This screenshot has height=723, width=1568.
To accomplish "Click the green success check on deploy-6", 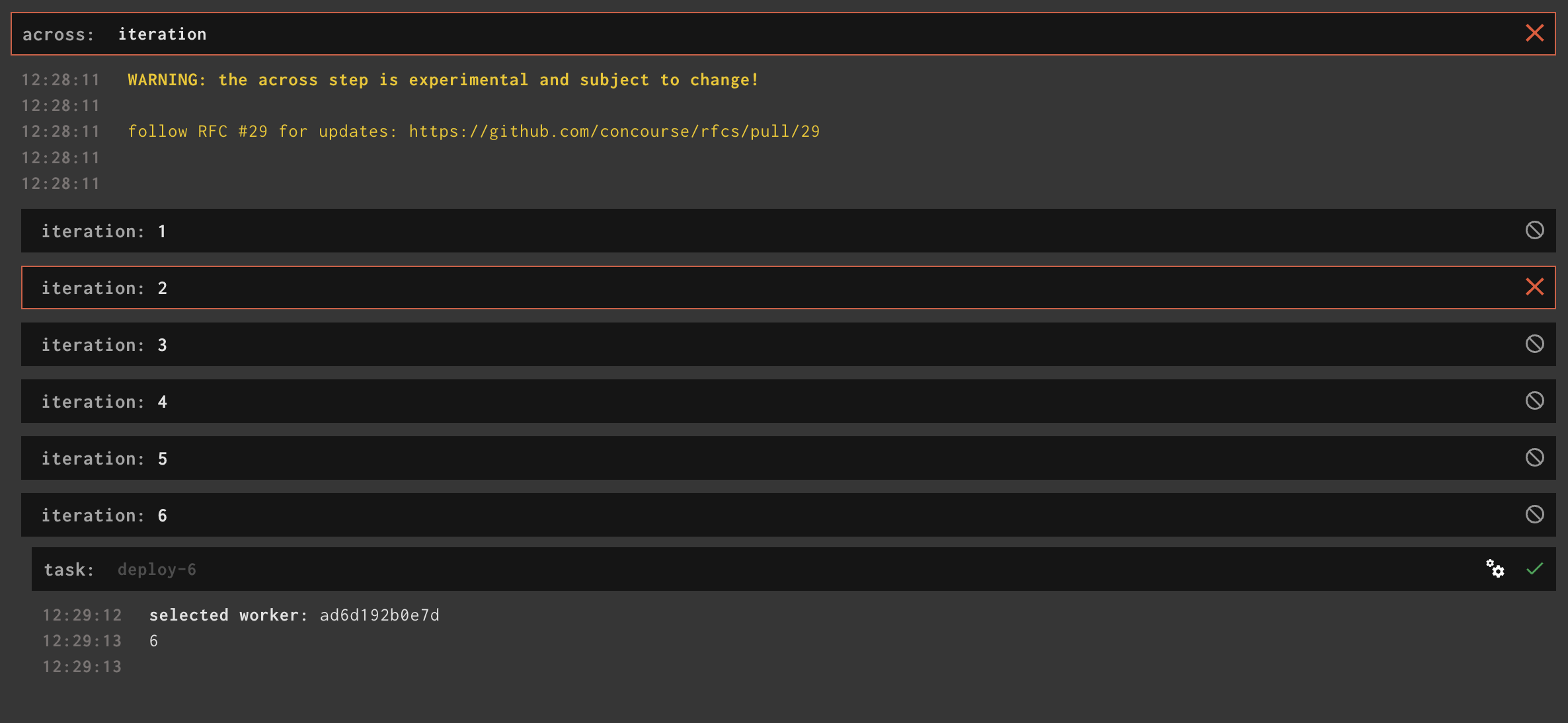I will pos(1534,569).
